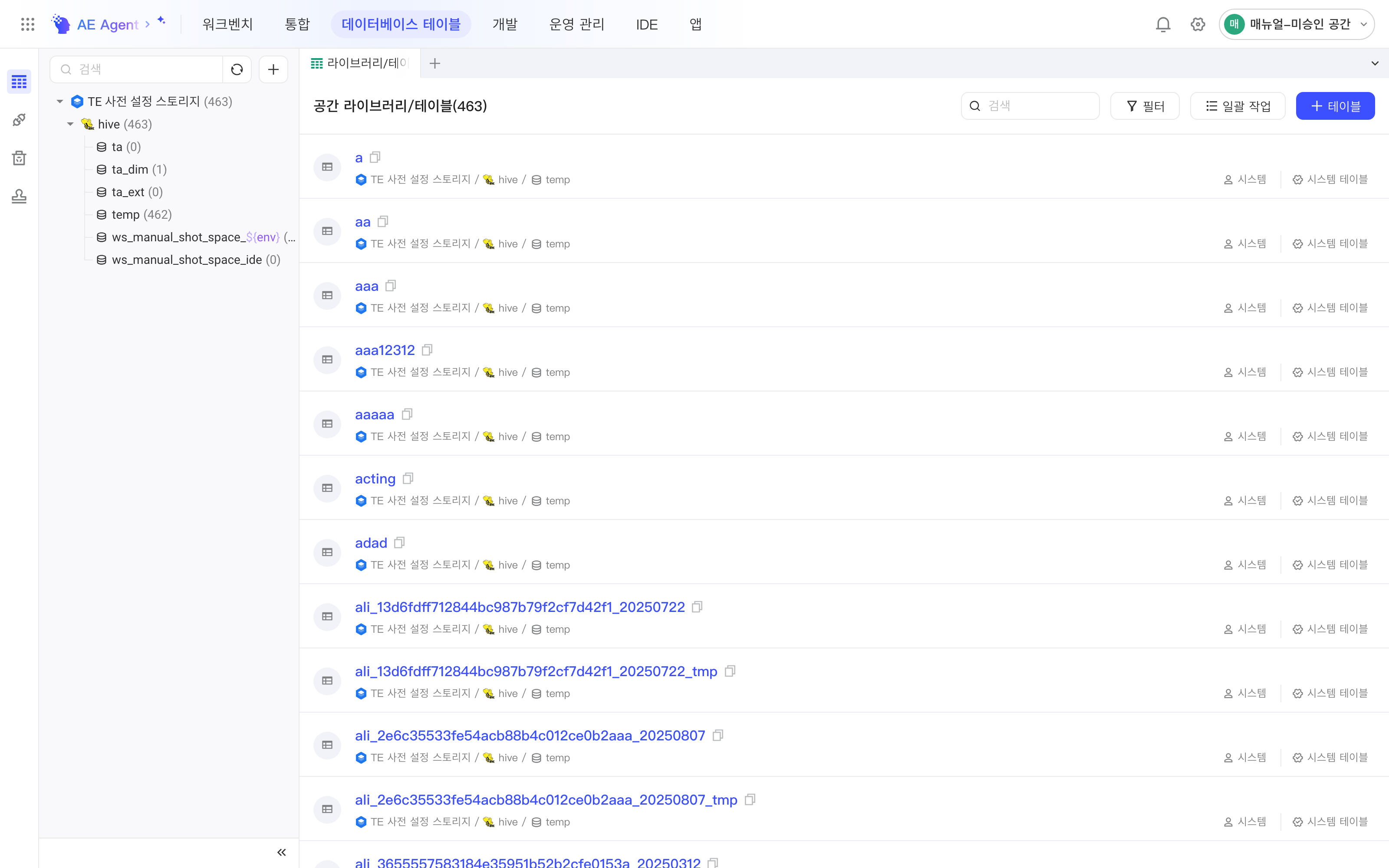The image size is (1389, 868).
Task: Open the 개발 menu
Action: point(505,24)
